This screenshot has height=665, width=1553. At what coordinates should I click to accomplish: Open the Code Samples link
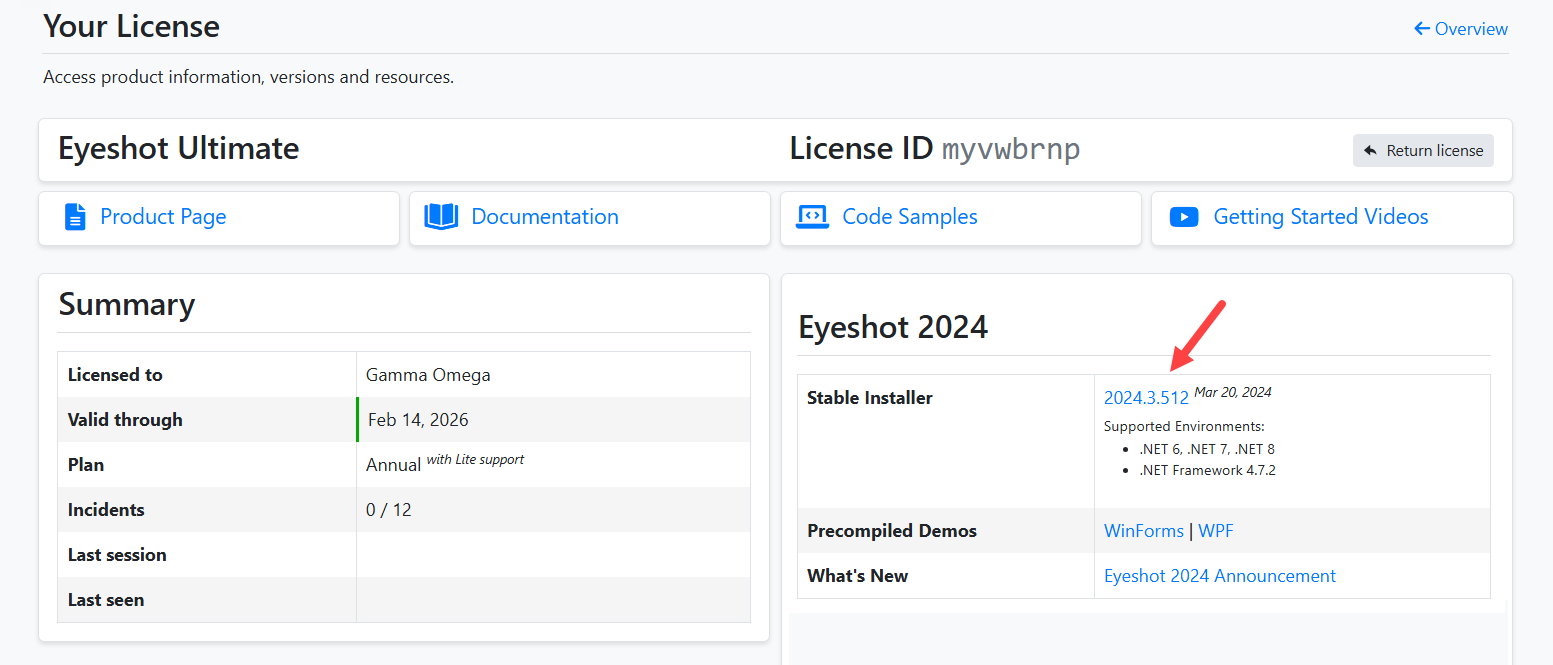coord(910,217)
